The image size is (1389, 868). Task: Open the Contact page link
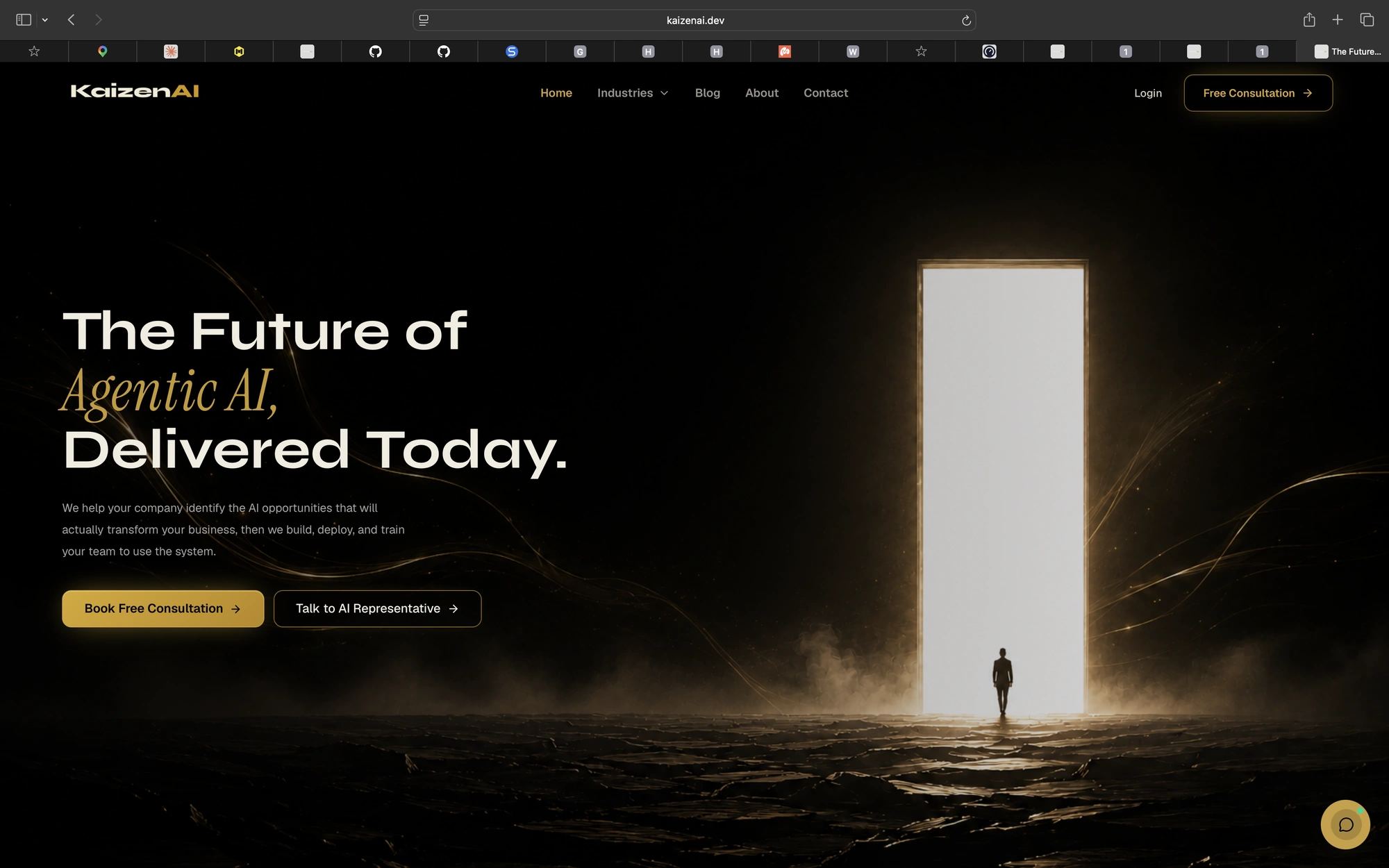[x=826, y=93]
